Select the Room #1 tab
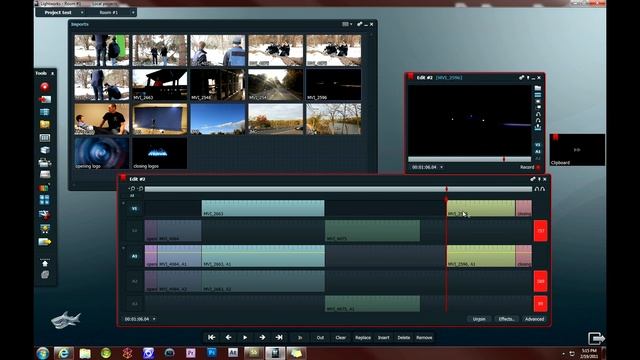 109,13
